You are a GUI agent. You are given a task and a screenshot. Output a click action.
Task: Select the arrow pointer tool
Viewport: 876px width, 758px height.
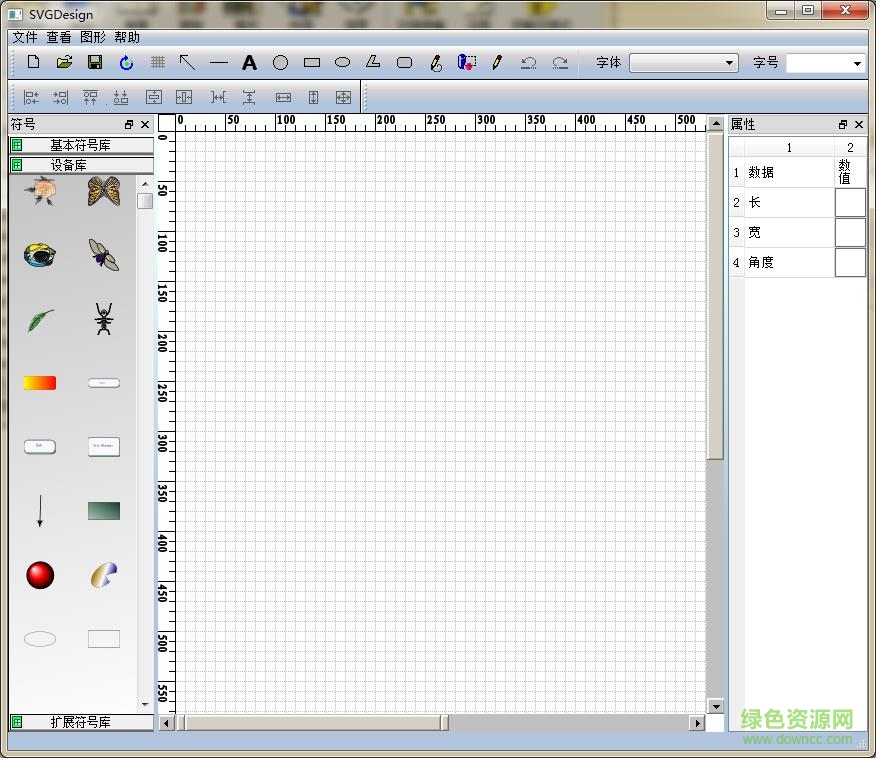point(187,62)
